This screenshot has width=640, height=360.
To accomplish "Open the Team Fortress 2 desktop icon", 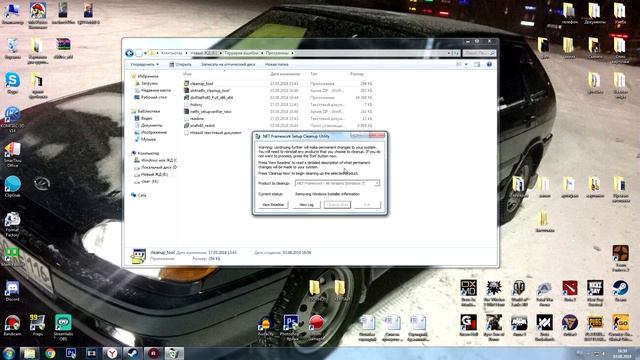I will pos(620,258).
